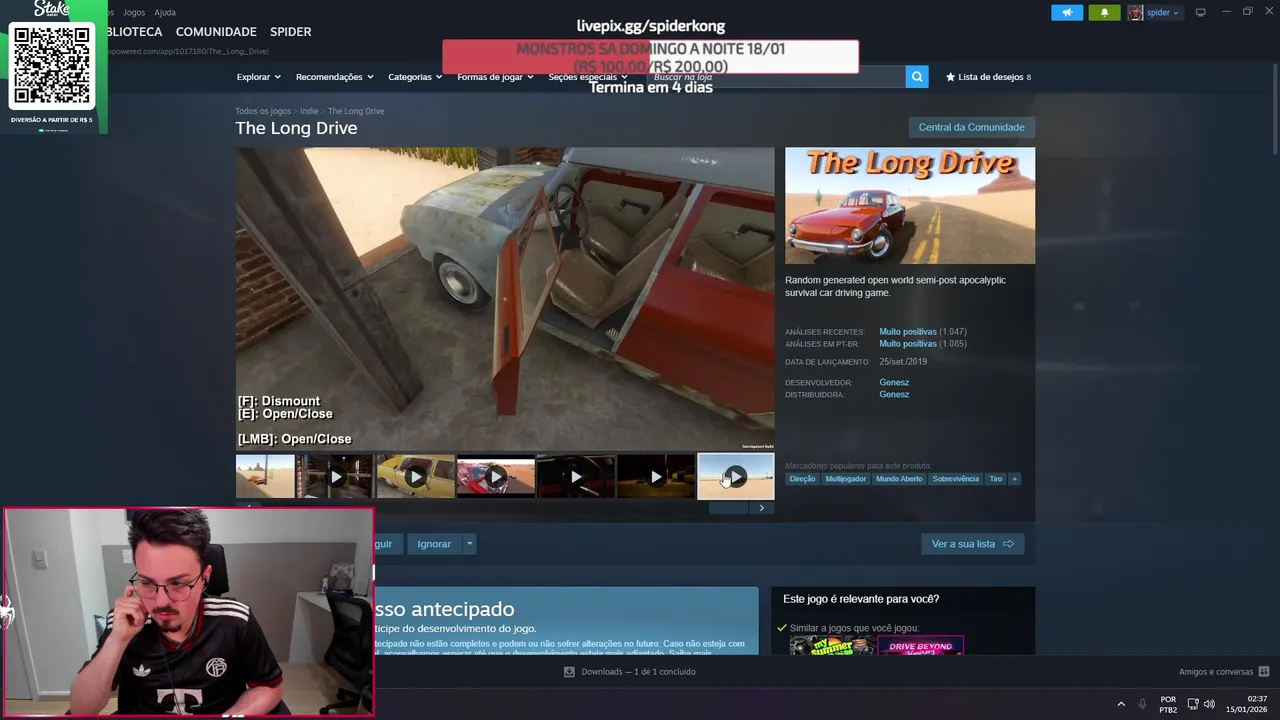The width and height of the screenshot is (1280, 720).
Task: Click the taskbar network icon
Action: (x=1193, y=704)
